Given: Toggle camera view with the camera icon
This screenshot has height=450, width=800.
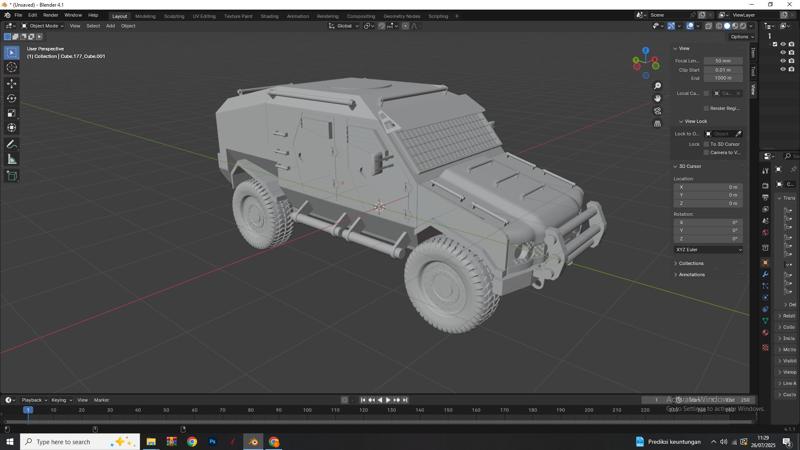Looking at the screenshot, I should (x=658, y=111).
